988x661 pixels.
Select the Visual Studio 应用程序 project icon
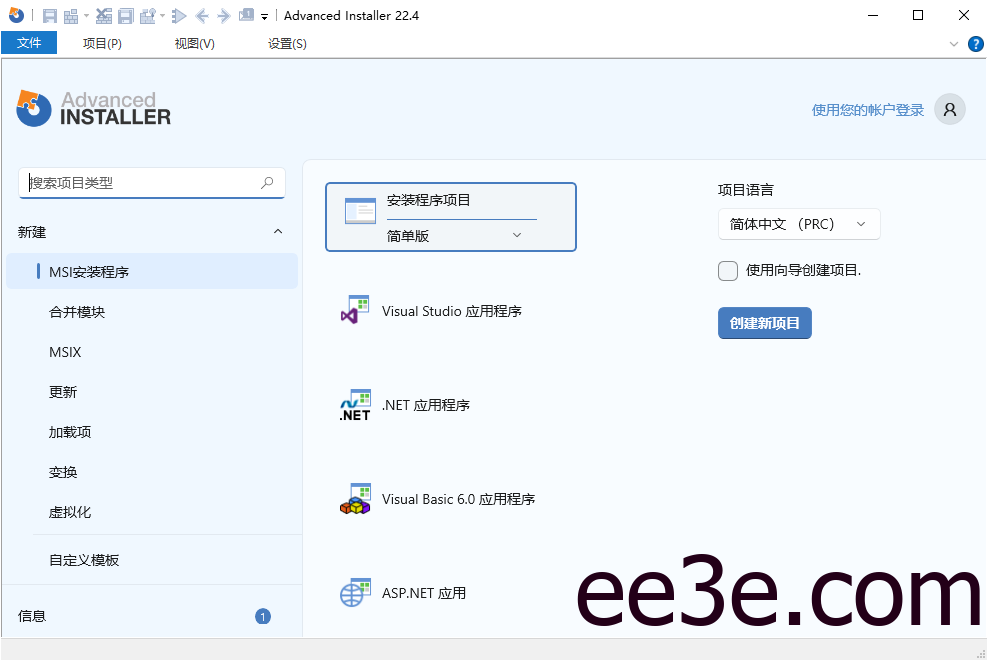click(354, 310)
